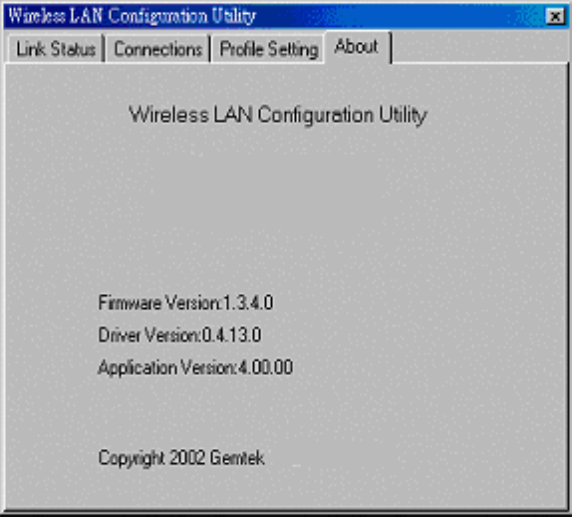Close the Wireless LAN Configuration Utility window

(x=555, y=16)
